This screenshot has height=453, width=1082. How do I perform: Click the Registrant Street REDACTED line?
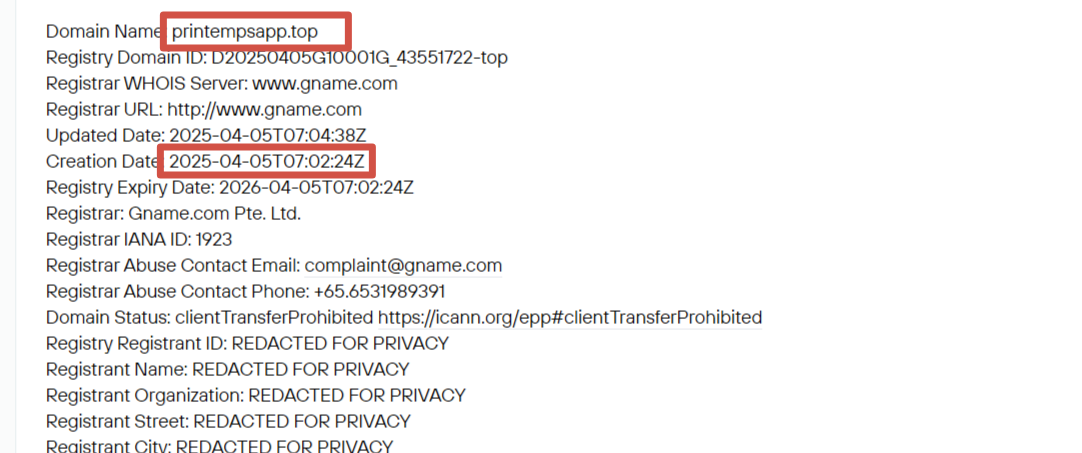[x=228, y=421]
